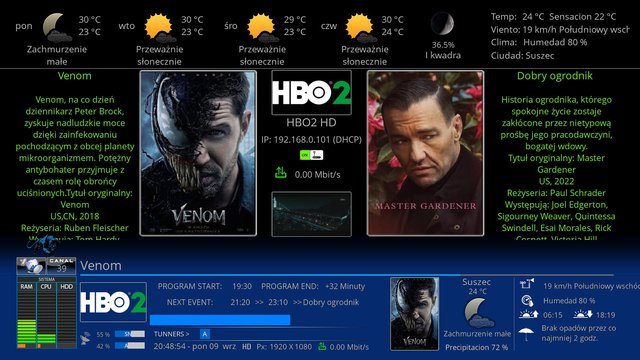
Task: Click the HD resolution indicator icon
Action: (247, 347)
